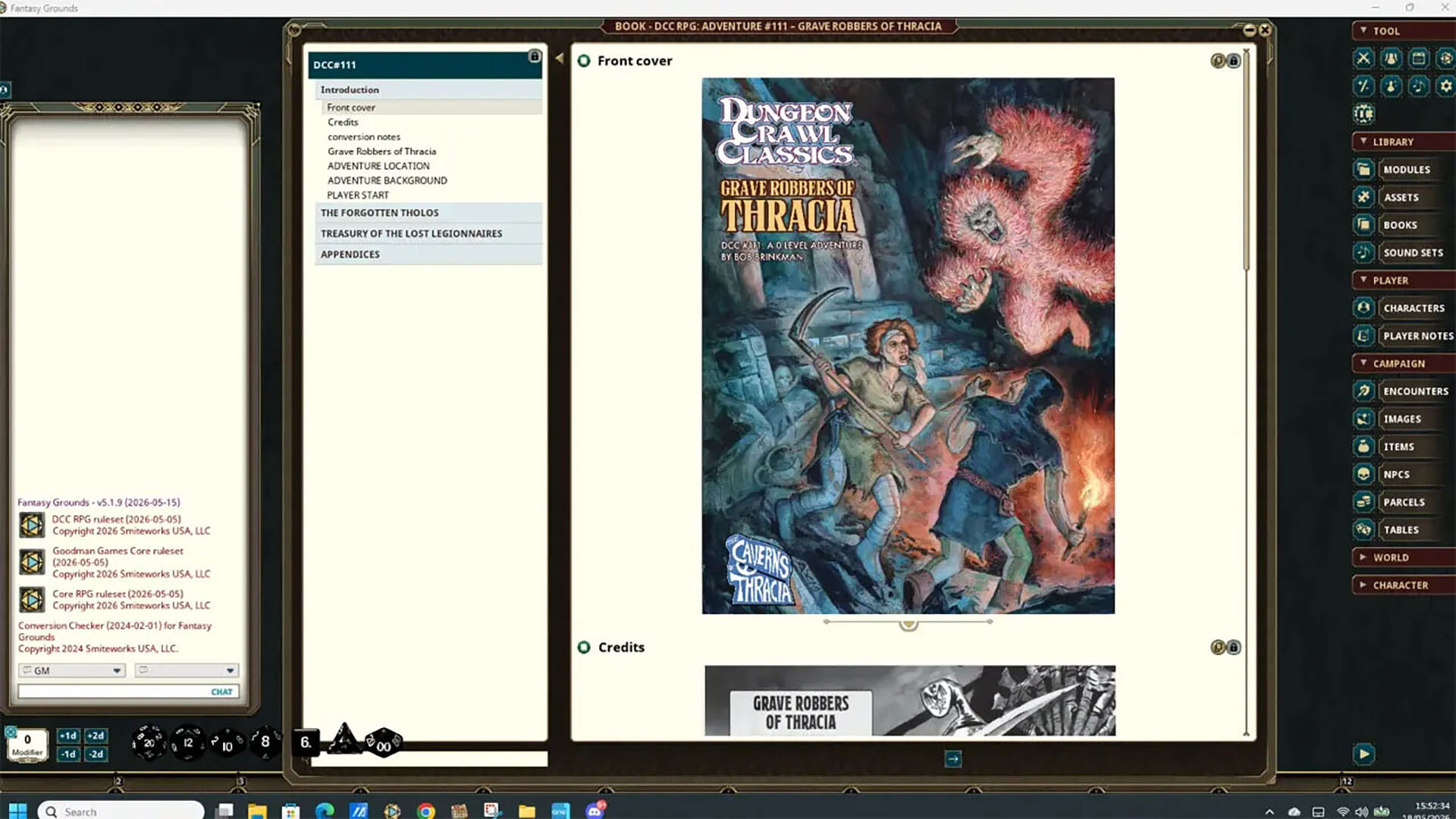Click the Items bag icon
Image resolution: width=1456 pixels, height=819 pixels.
click(1363, 447)
